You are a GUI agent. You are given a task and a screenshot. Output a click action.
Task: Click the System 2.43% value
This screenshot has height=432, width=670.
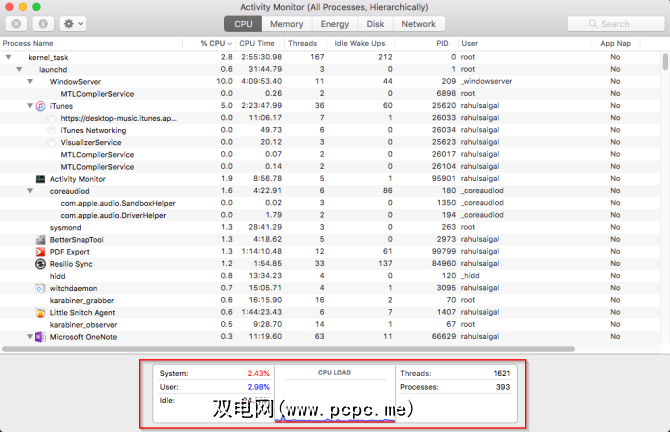coord(258,373)
